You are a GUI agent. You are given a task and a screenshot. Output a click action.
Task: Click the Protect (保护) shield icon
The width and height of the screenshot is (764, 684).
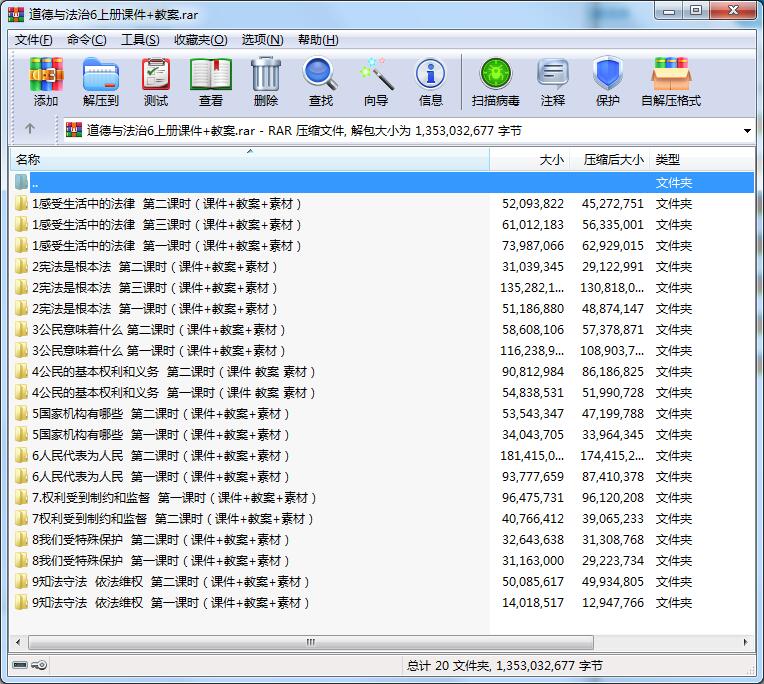pyautogui.click(x=608, y=81)
